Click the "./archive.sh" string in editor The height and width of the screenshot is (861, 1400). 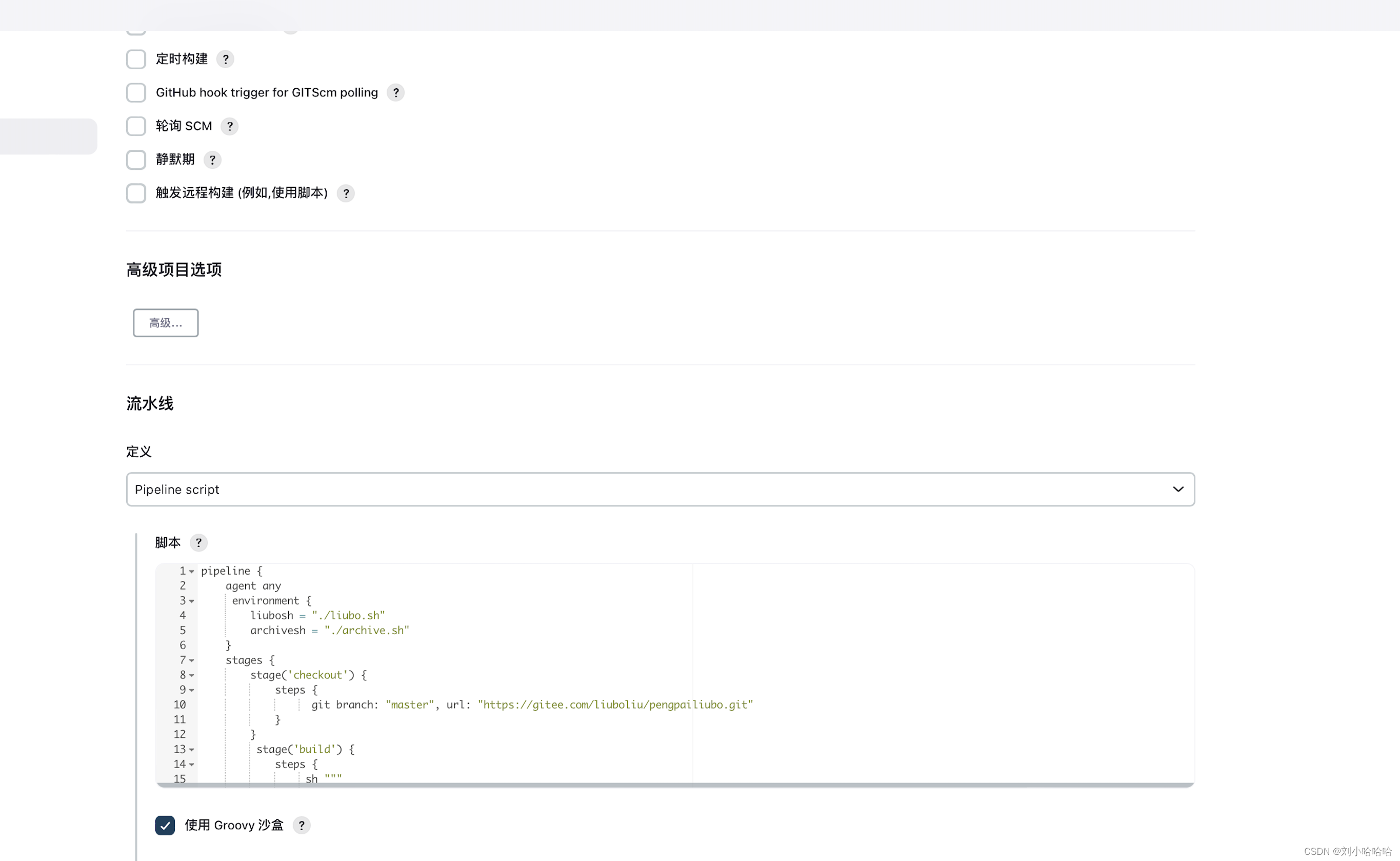click(x=367, y=631)
